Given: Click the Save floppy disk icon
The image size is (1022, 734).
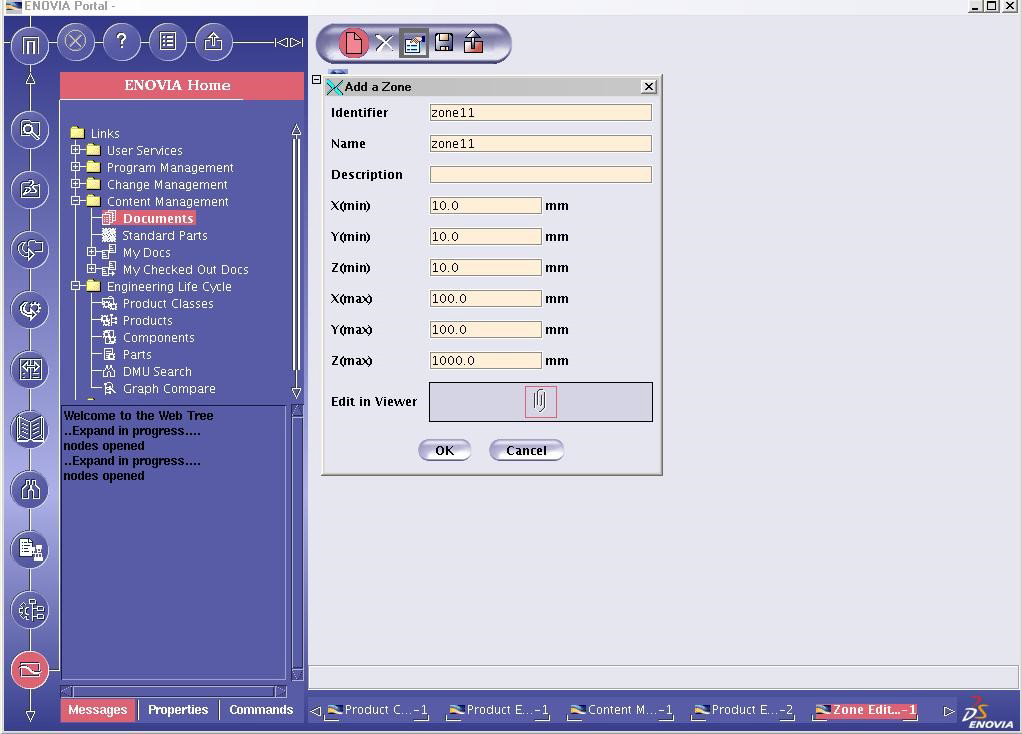Looking at the screenshot, I should point(444,43).
